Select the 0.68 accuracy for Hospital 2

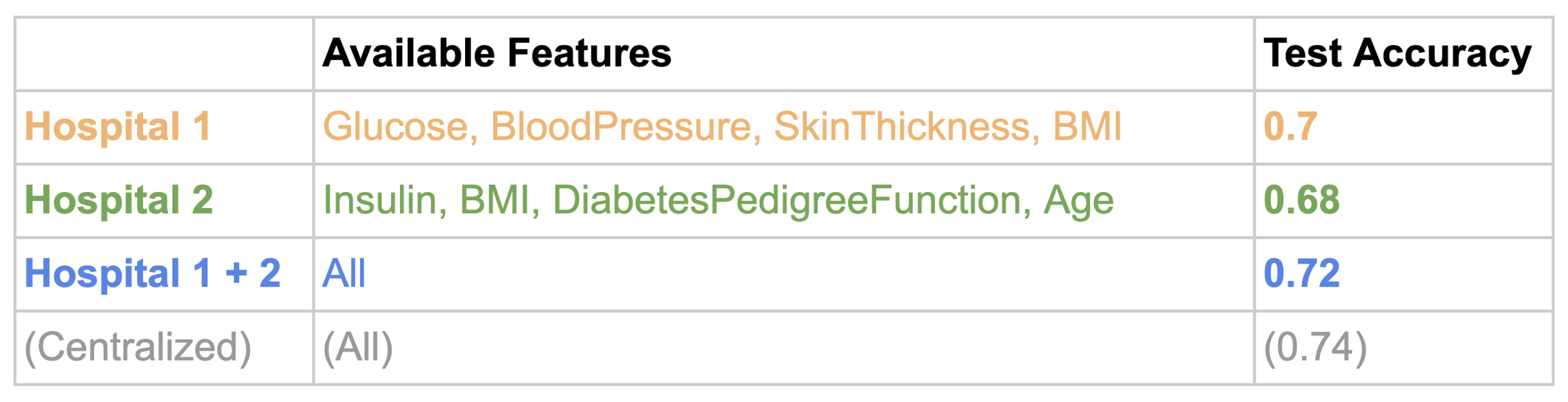(1302, 200)
